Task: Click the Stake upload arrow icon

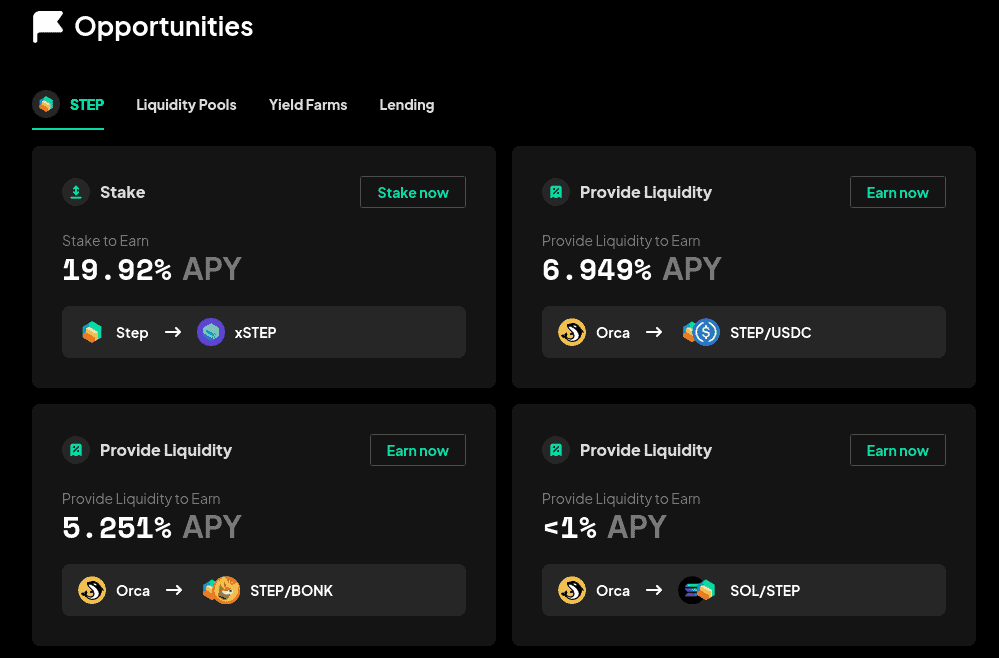Action: point(76,192)
